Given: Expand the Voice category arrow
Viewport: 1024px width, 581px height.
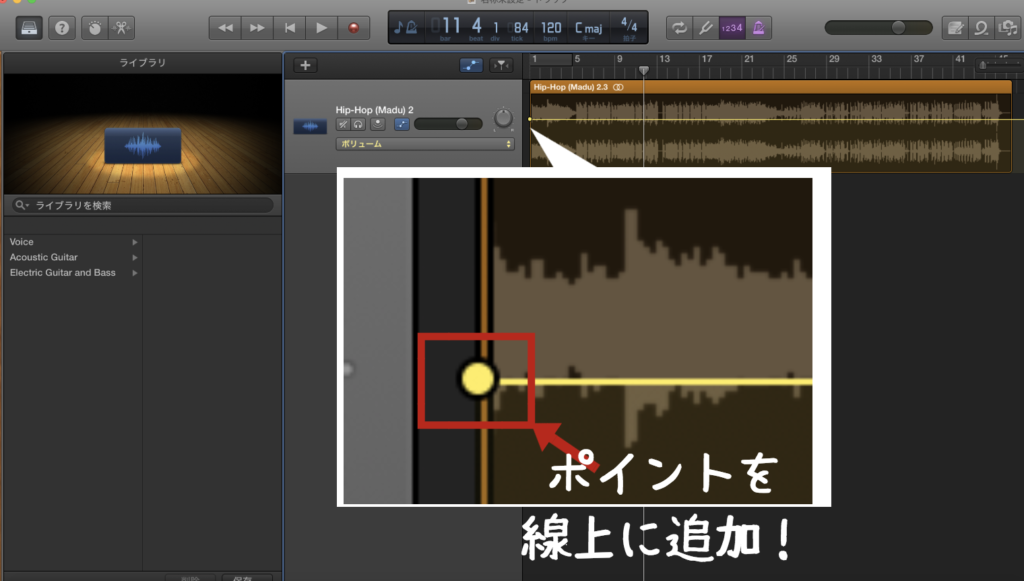Looking at the screenshot, I should pyautogui.click(x=135, y=242).
